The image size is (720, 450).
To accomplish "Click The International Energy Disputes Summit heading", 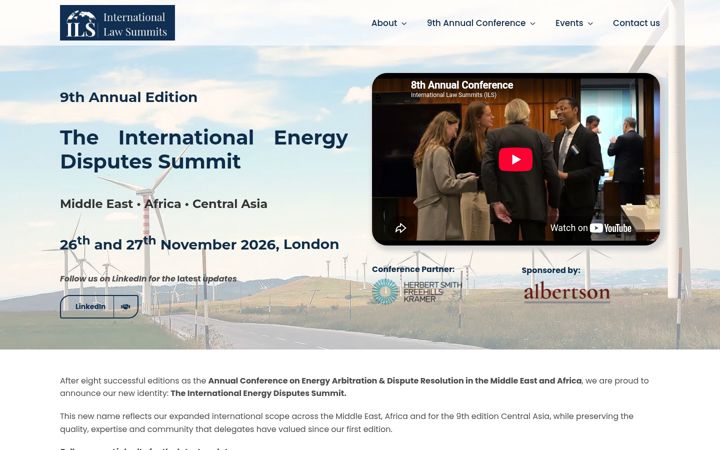I will (x=204, y=149).
